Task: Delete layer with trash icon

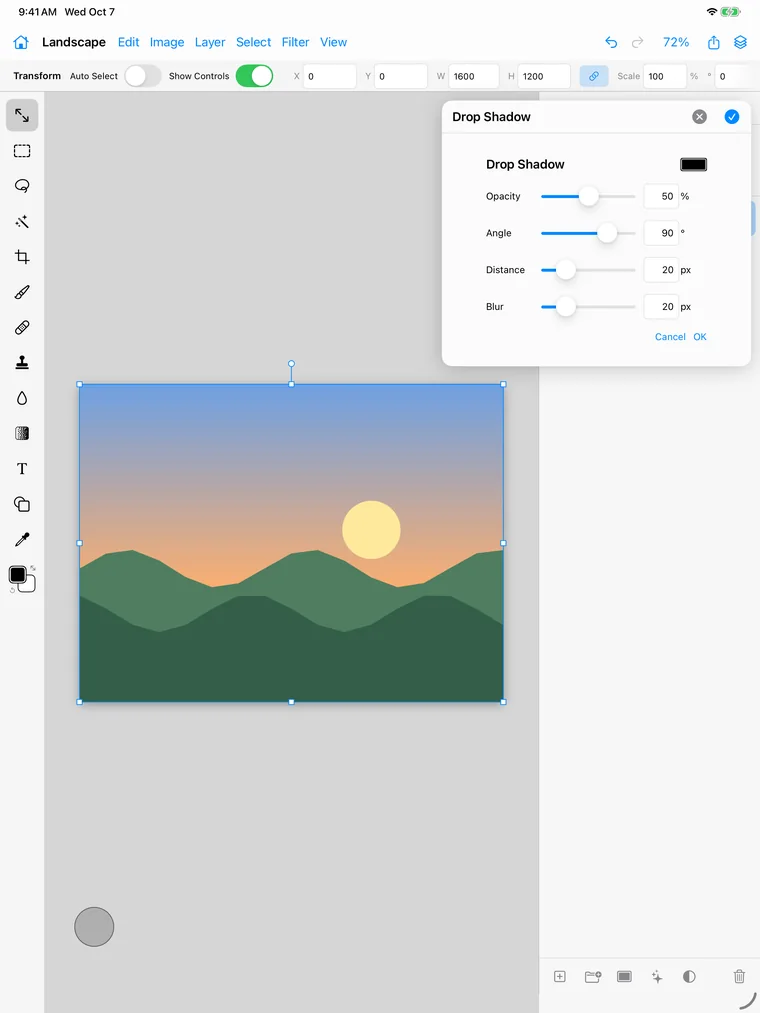Action: click(x=739, y=976)
